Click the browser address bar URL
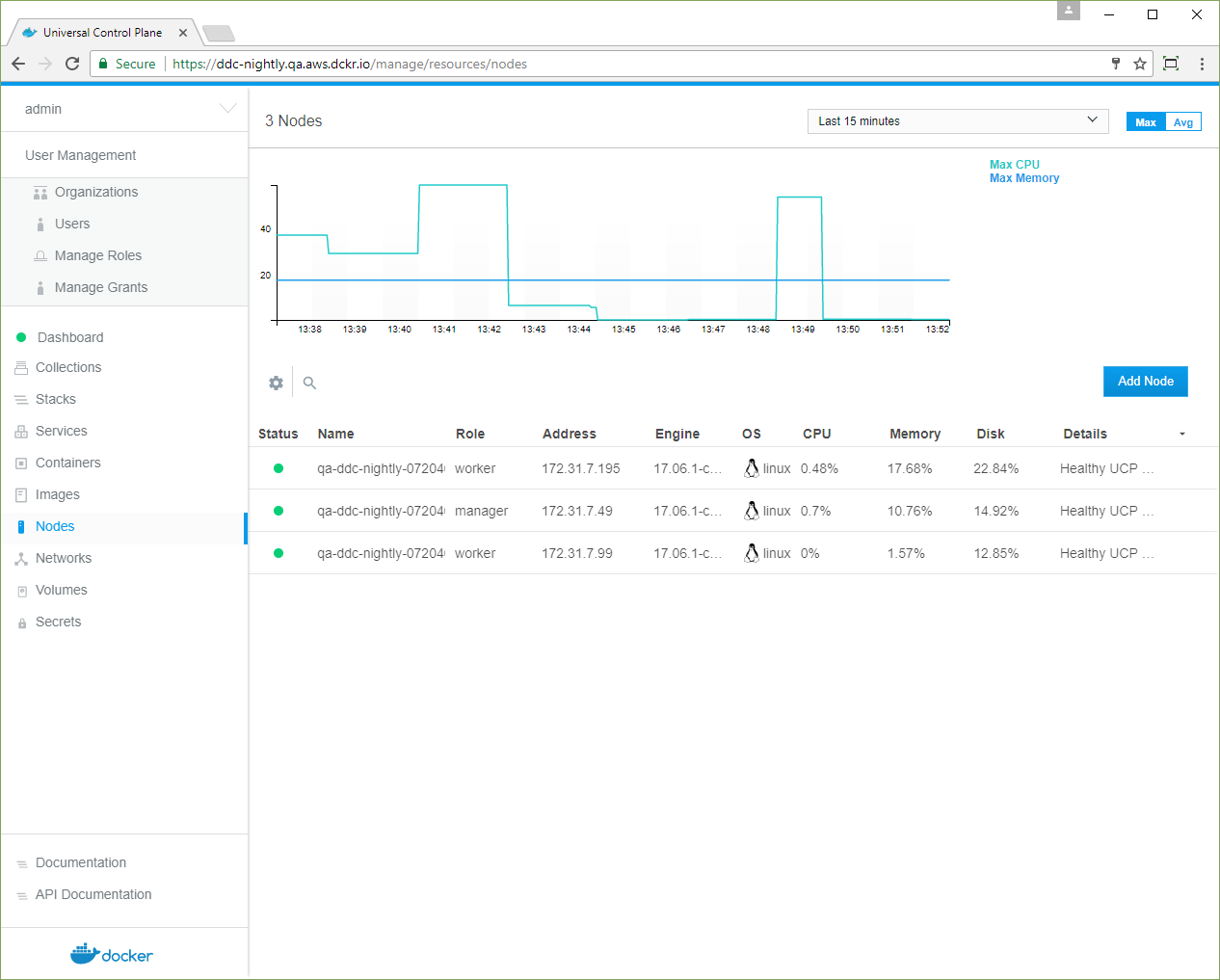The width and height of the screenshot is (1220, 980). [349, 64]
